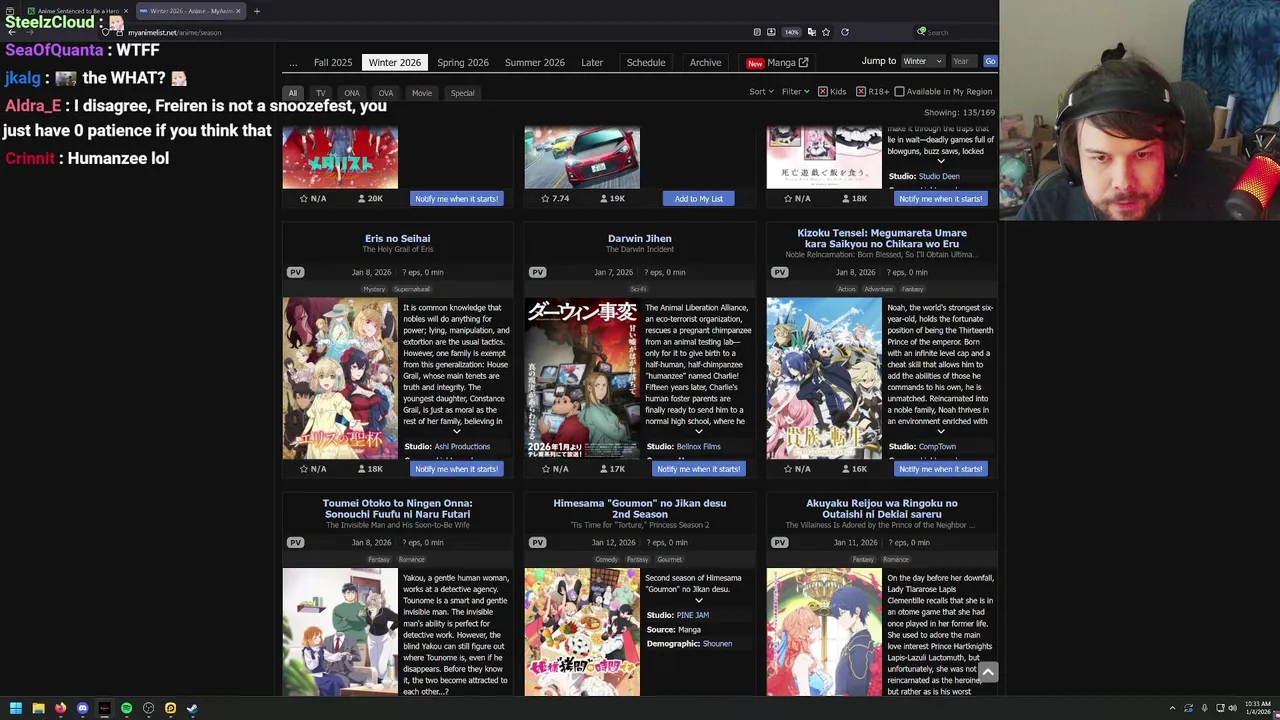Click the PV badge for Kizoku Tensei
1280x720 pixels.
(779, 272)
